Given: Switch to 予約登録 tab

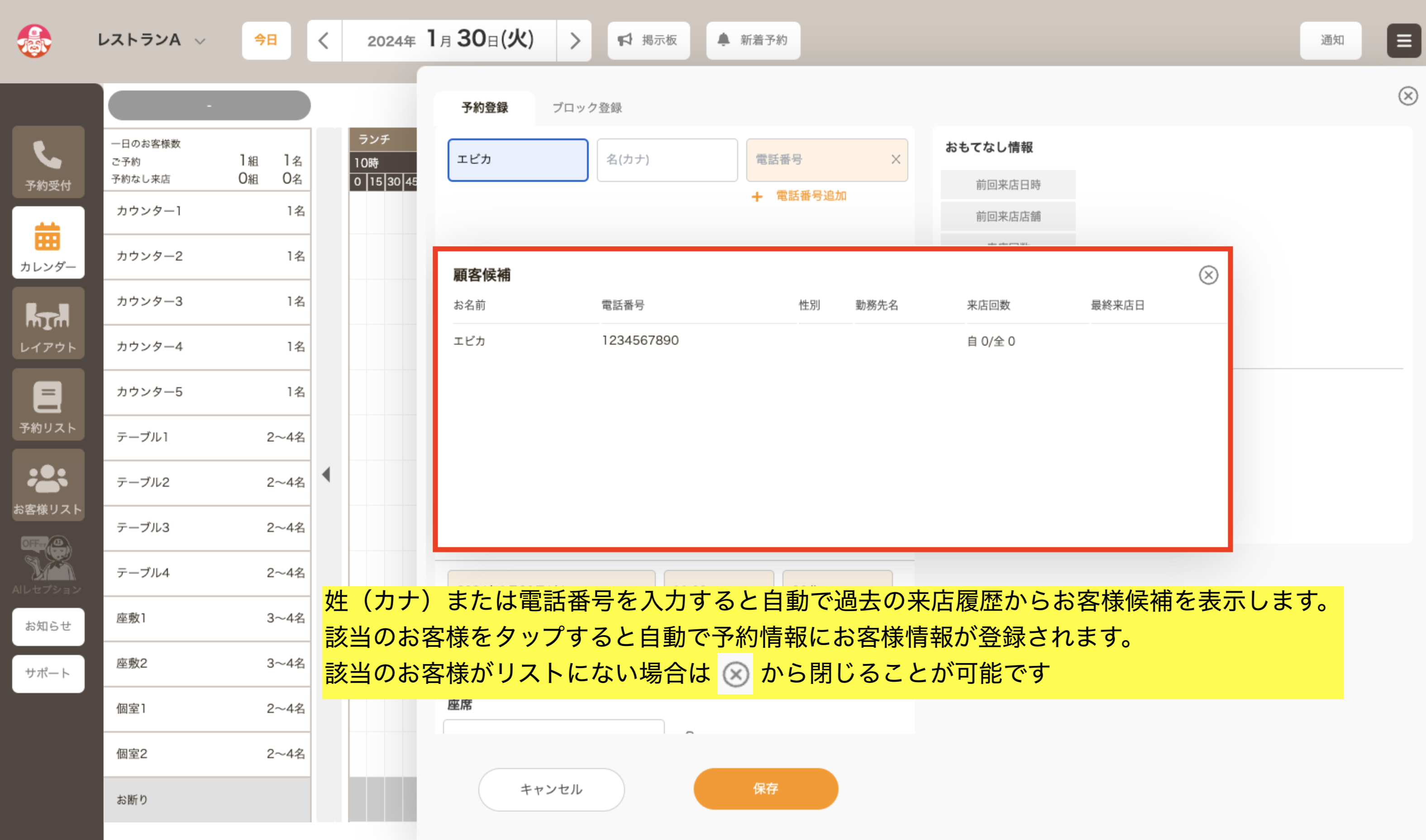Looking at the screenshot, I should point(485,108).
